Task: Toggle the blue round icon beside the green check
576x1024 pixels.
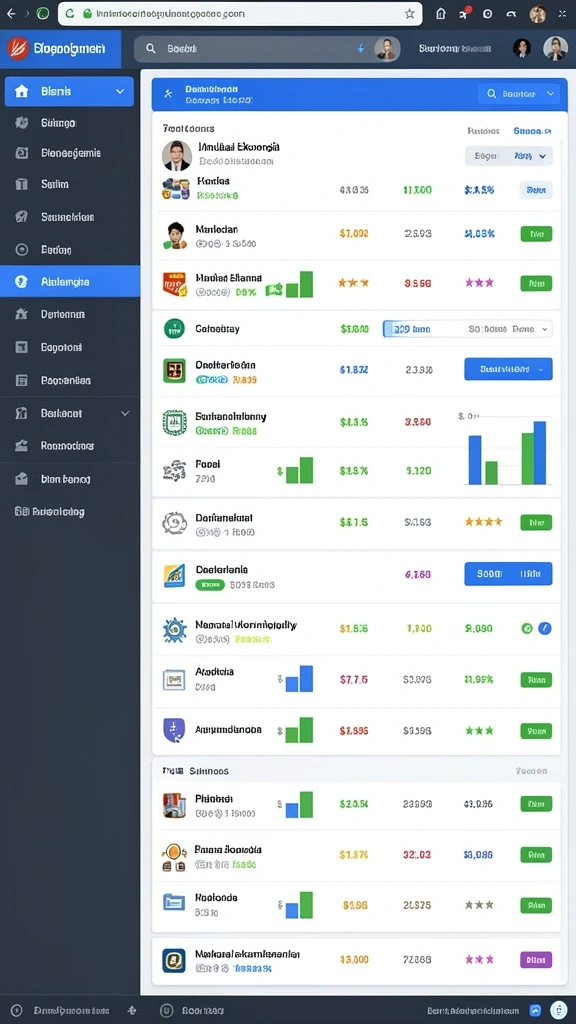Action: coord(545,628)
